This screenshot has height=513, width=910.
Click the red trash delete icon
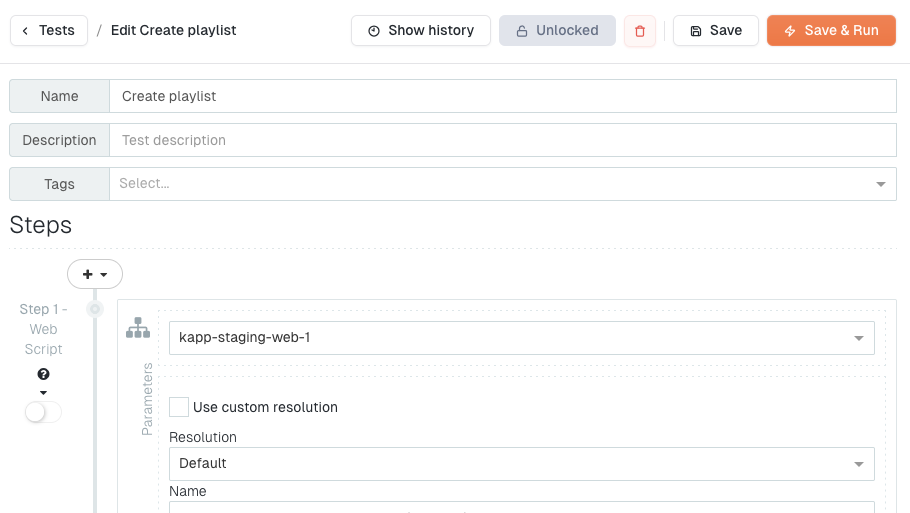coord(640,31)
